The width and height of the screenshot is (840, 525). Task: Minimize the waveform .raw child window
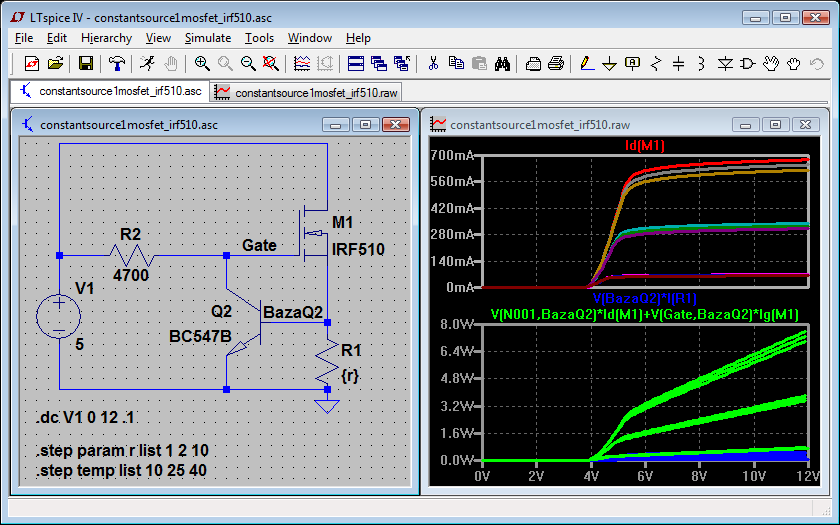coord(745,124)
